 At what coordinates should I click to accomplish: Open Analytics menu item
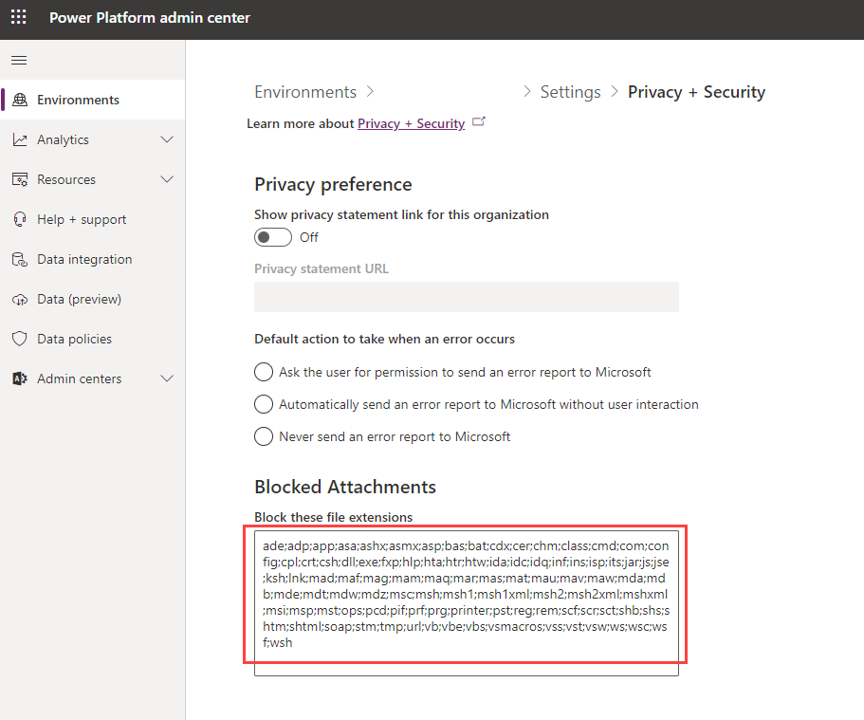click(x=93, y=140)
